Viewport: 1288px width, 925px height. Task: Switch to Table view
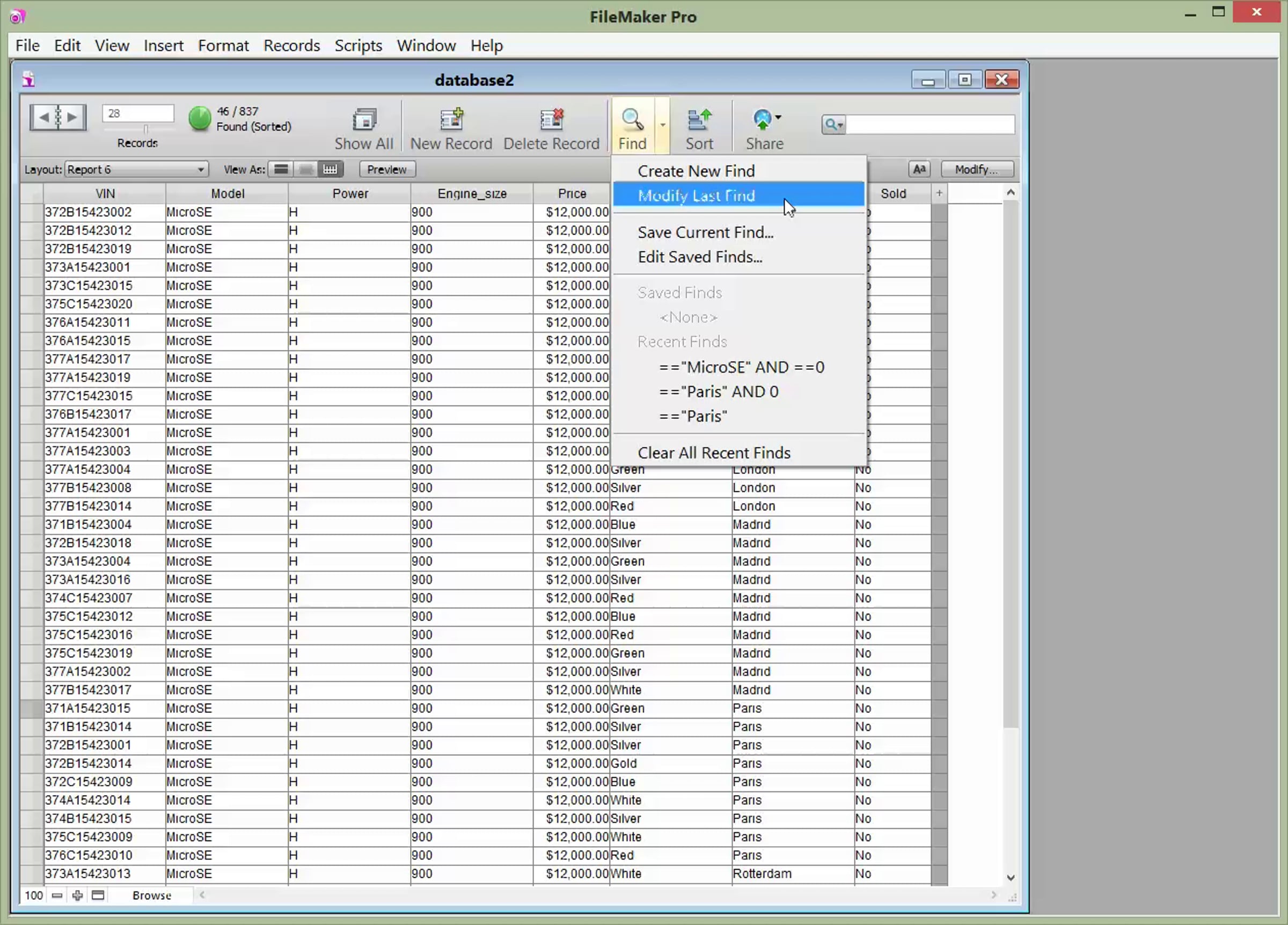330,169
